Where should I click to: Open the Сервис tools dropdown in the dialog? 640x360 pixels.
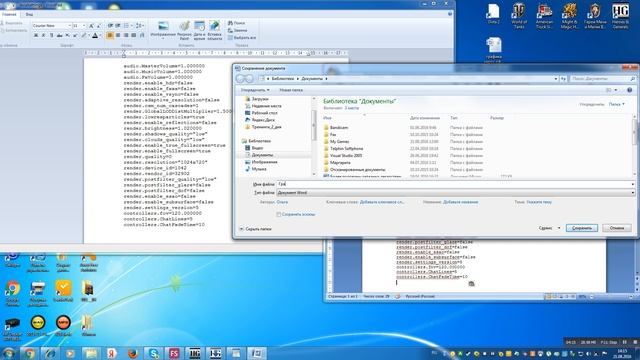point(549,228)
